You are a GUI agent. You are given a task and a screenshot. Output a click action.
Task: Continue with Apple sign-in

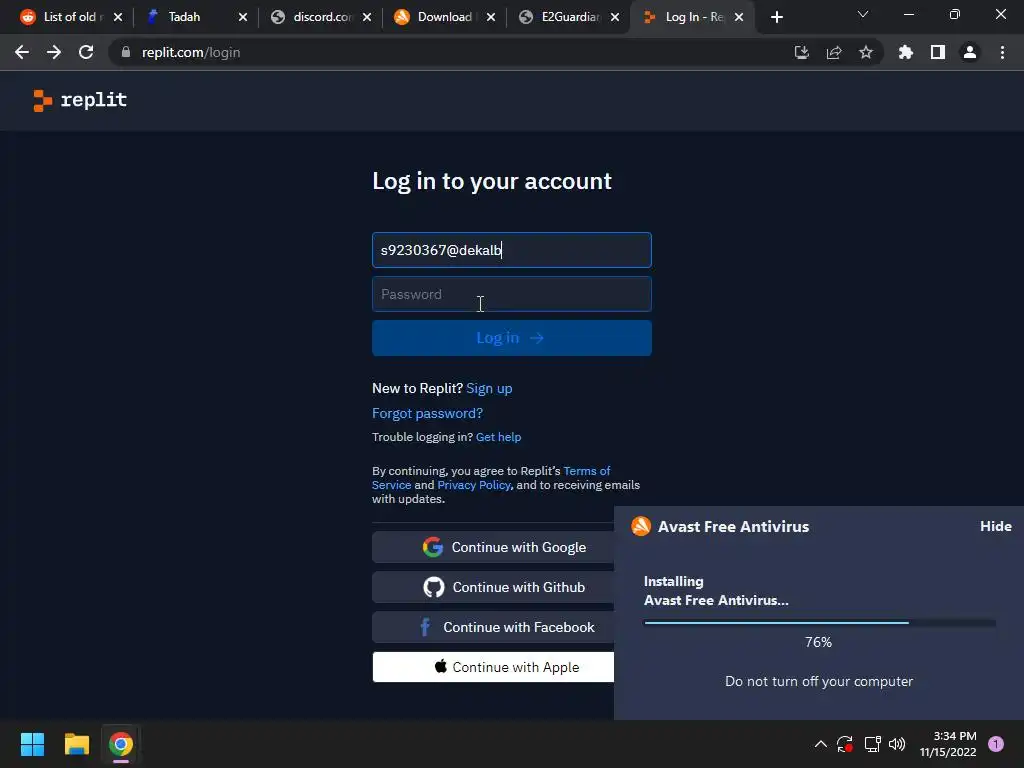(493, 667)
